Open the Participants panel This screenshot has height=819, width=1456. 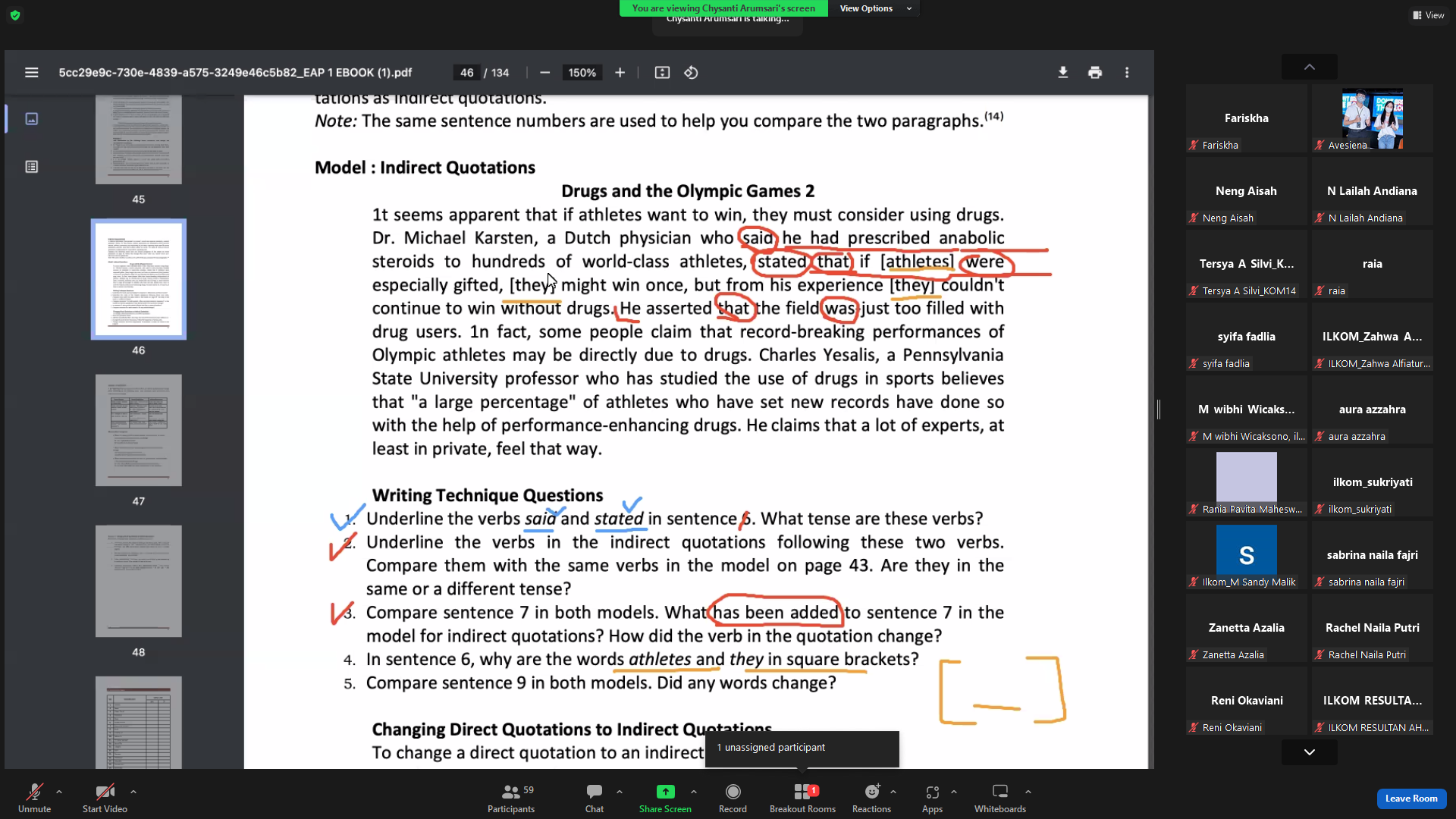click(511, 799)
